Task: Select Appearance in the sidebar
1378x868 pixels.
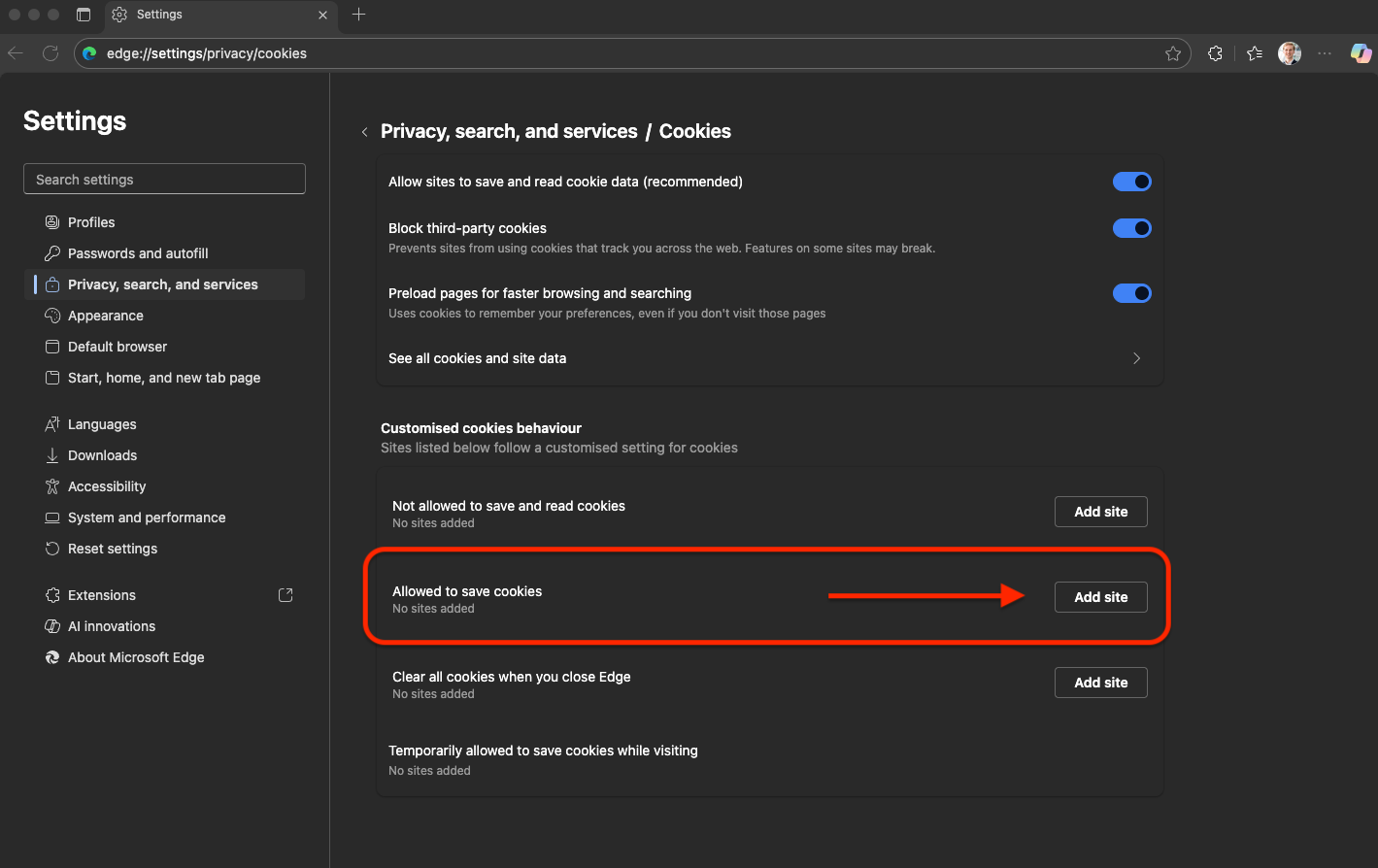Action: click(105, 316)
